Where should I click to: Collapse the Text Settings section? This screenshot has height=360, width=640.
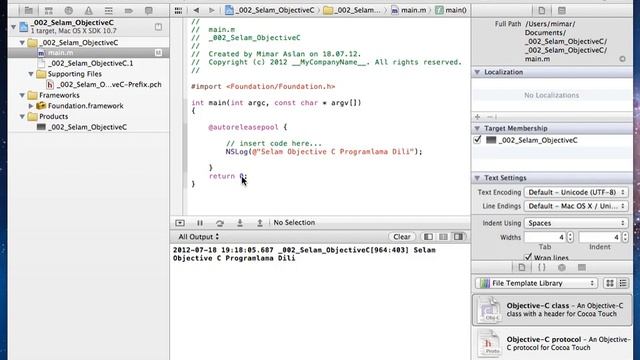tap(477, 178)
